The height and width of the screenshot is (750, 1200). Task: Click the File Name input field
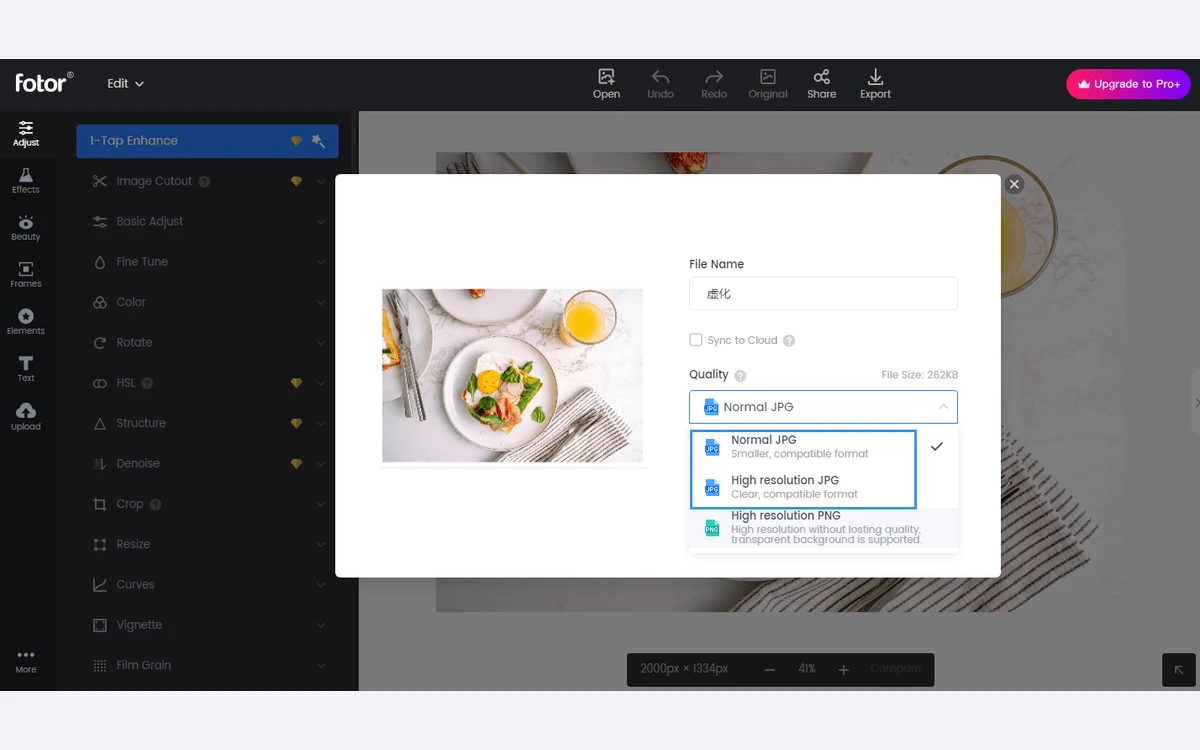tap(823, 294)
